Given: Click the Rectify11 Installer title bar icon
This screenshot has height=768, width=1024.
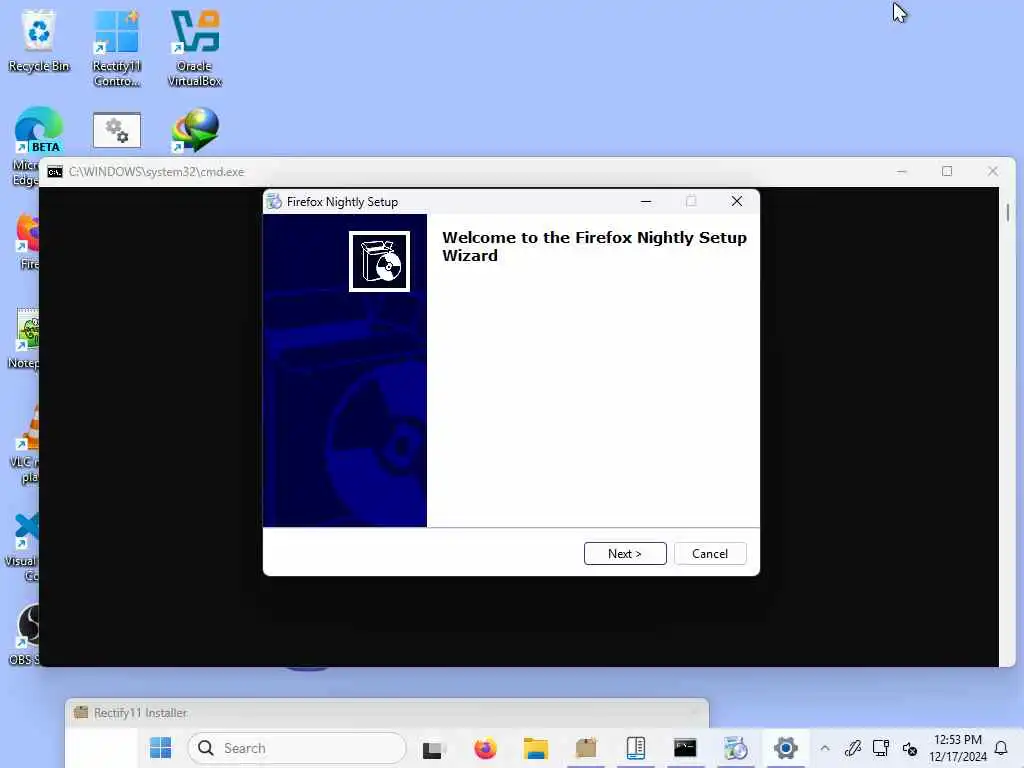Looking at the screenshot, I should point(81,712).
